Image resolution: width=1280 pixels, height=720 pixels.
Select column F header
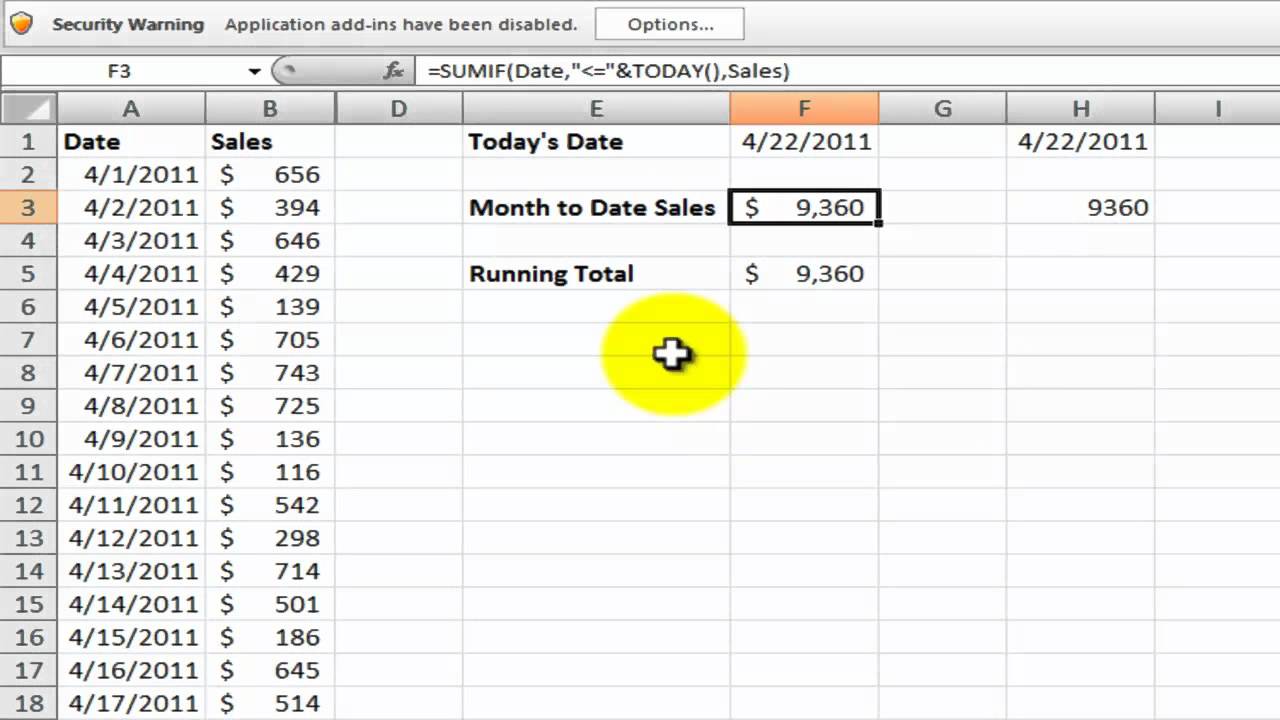coord(804,109)
